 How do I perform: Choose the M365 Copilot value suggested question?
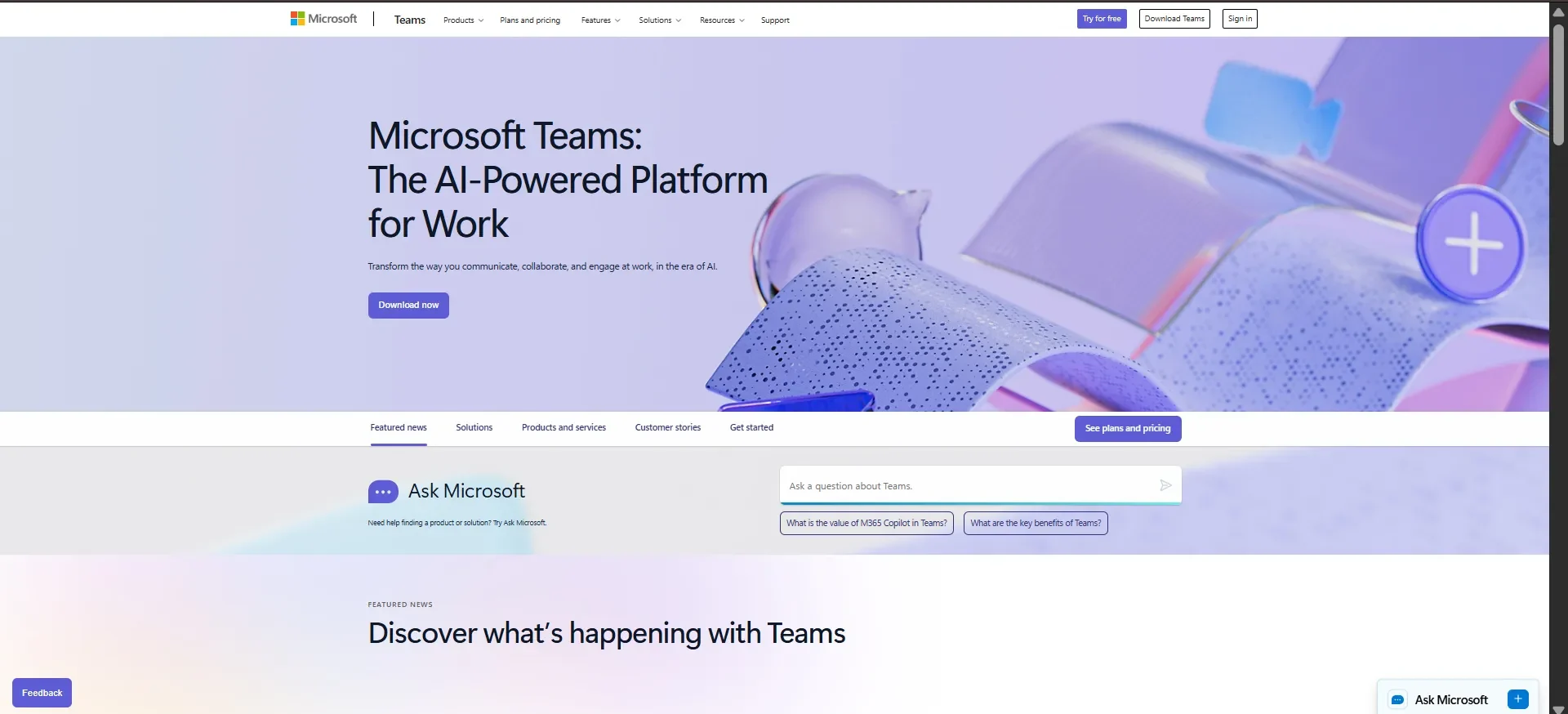point(866,524)
